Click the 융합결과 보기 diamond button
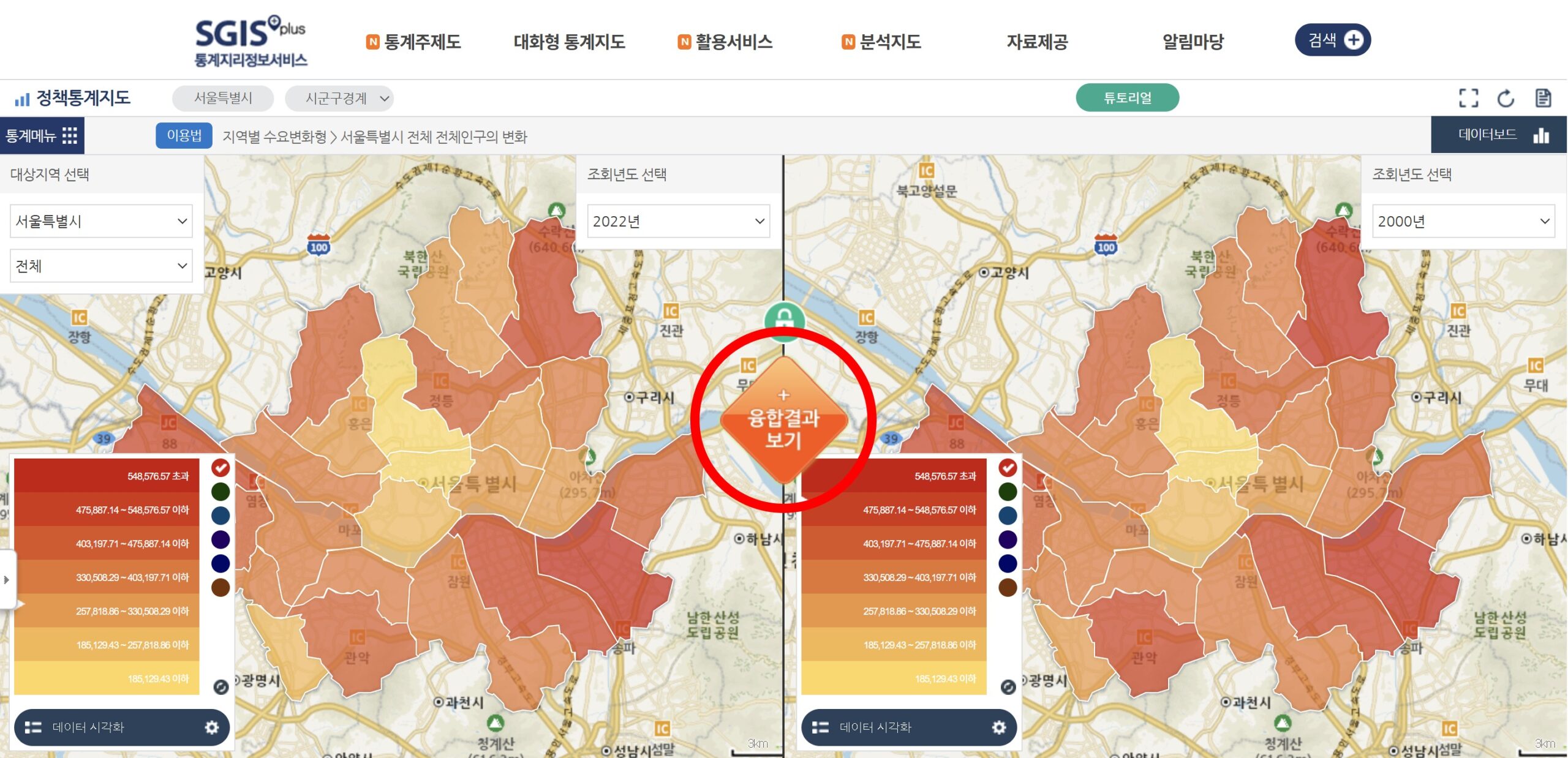 pyautogui.click(x=784, y=421)
